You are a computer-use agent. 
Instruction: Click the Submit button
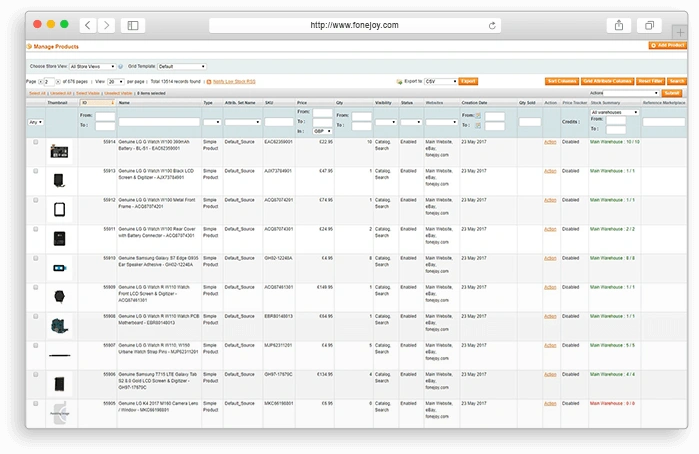coord(671,93)
